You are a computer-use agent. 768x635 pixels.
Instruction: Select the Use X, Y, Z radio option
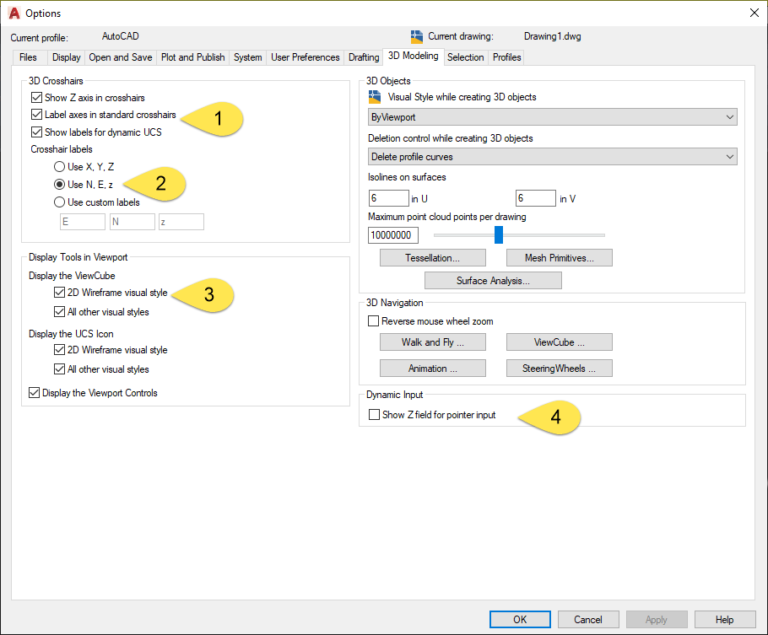point(60,167)
